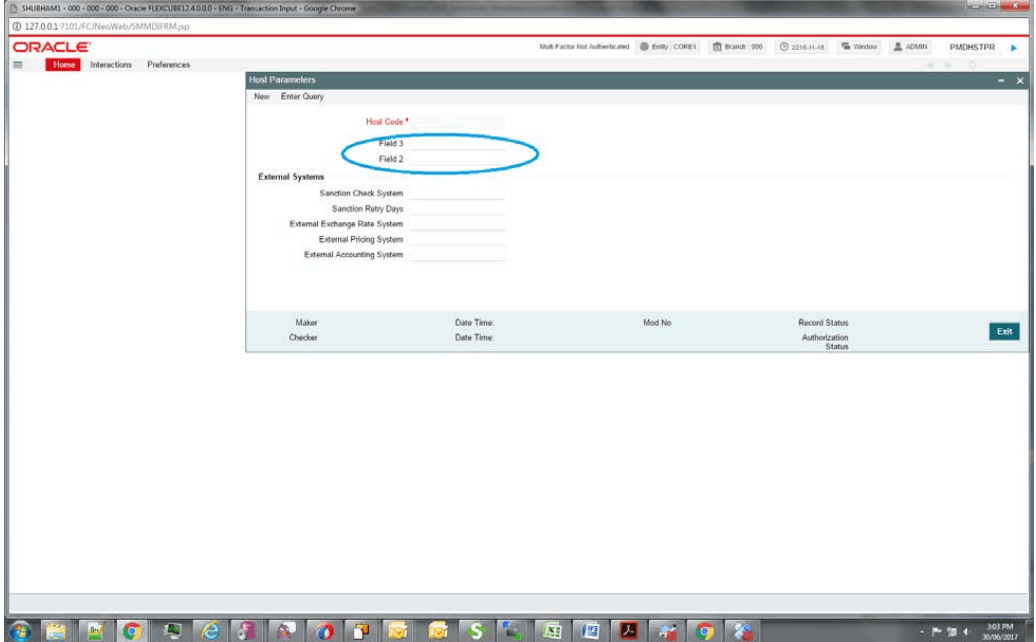1036x642 pixels.
Task: Click the taskbar clock showing 3:03 PM
Action: pos(999,631)
